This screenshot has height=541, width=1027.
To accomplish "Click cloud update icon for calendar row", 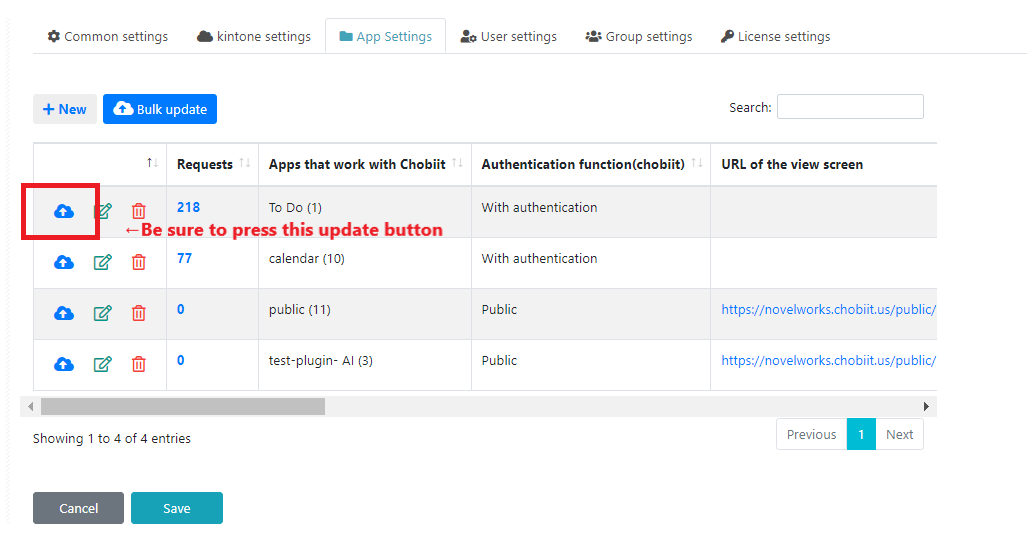I will pos(64,262).
